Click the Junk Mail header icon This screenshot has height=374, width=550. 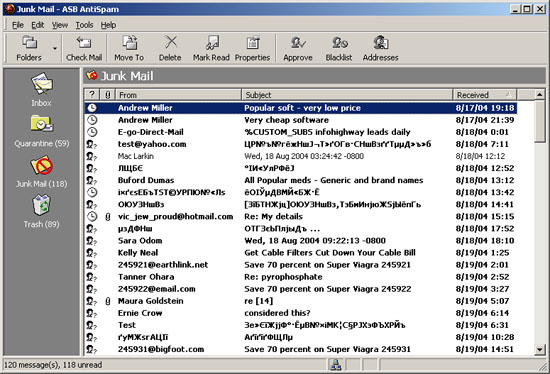pyautogui.click(x=92, y=75)
